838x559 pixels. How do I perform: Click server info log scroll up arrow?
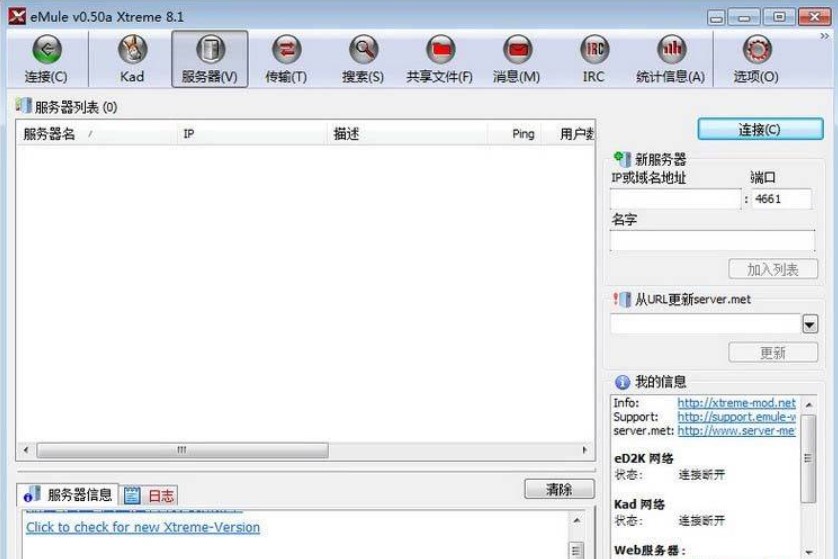[x=577, y=520]
